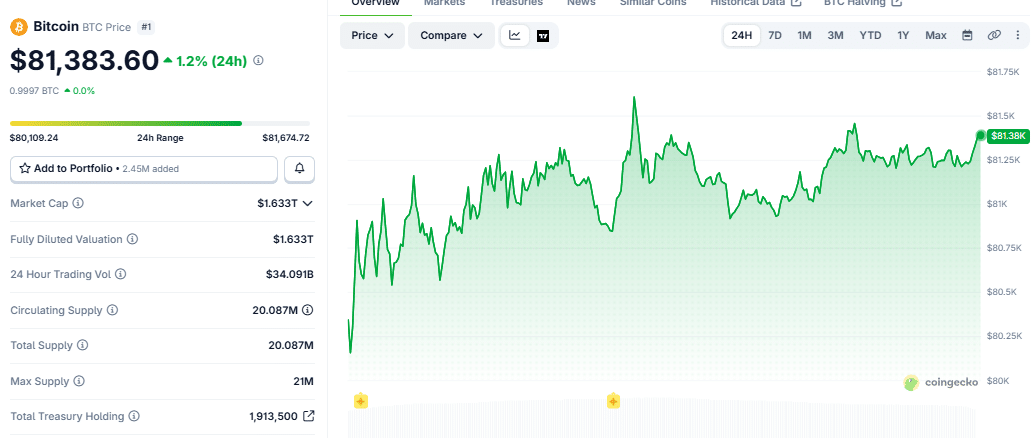Click the $1.633T Fully Diluted Valuation value
This screenshot has height=438, width=1032.
[294, 239]
